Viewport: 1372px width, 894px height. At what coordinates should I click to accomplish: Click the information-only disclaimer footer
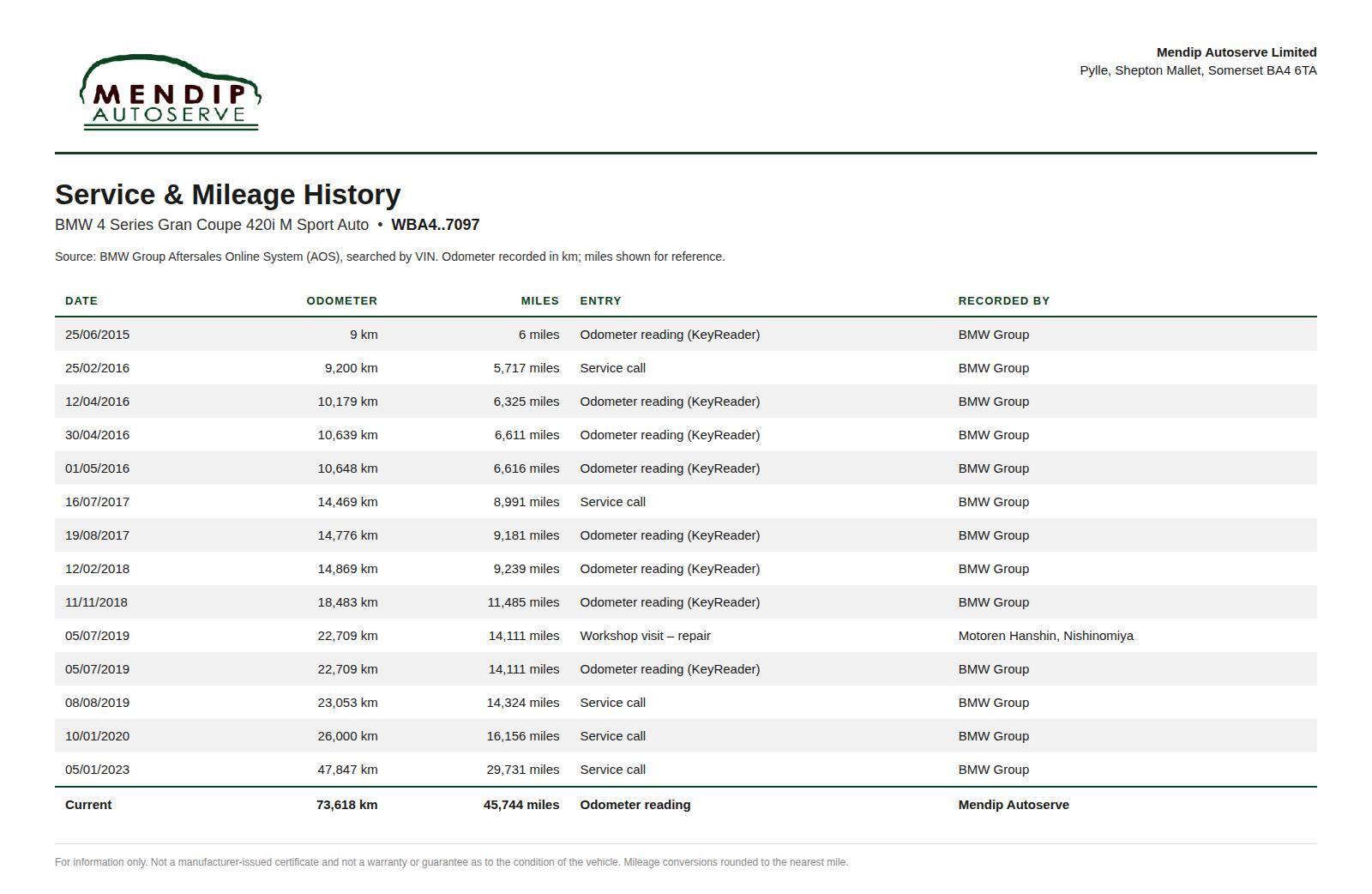point(451,862)
